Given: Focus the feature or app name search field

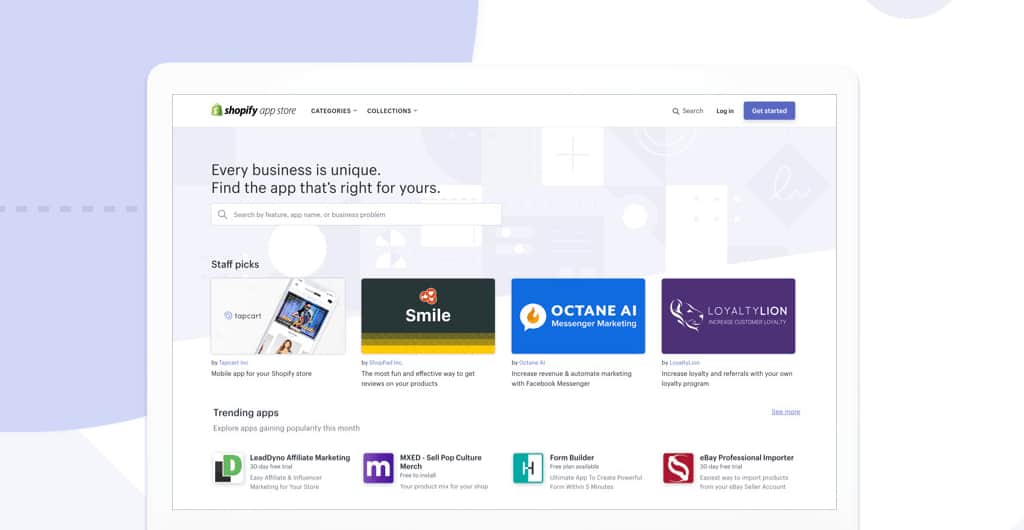Looking at the screenshot, I should point(356,214).
